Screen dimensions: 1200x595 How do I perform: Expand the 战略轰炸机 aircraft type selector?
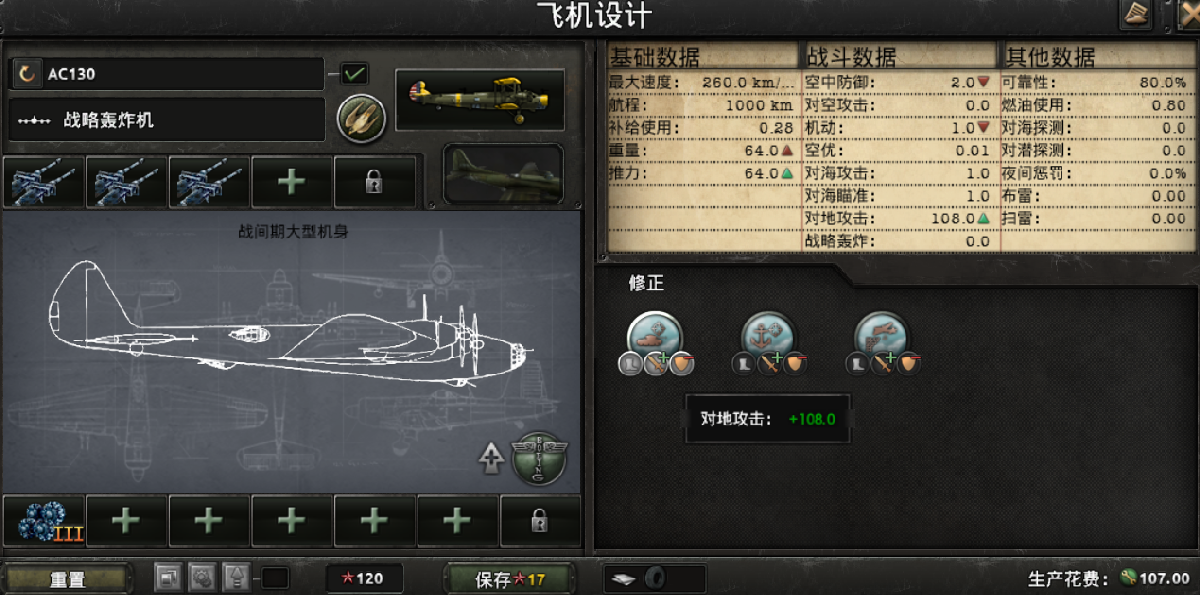tap(167, 120)
